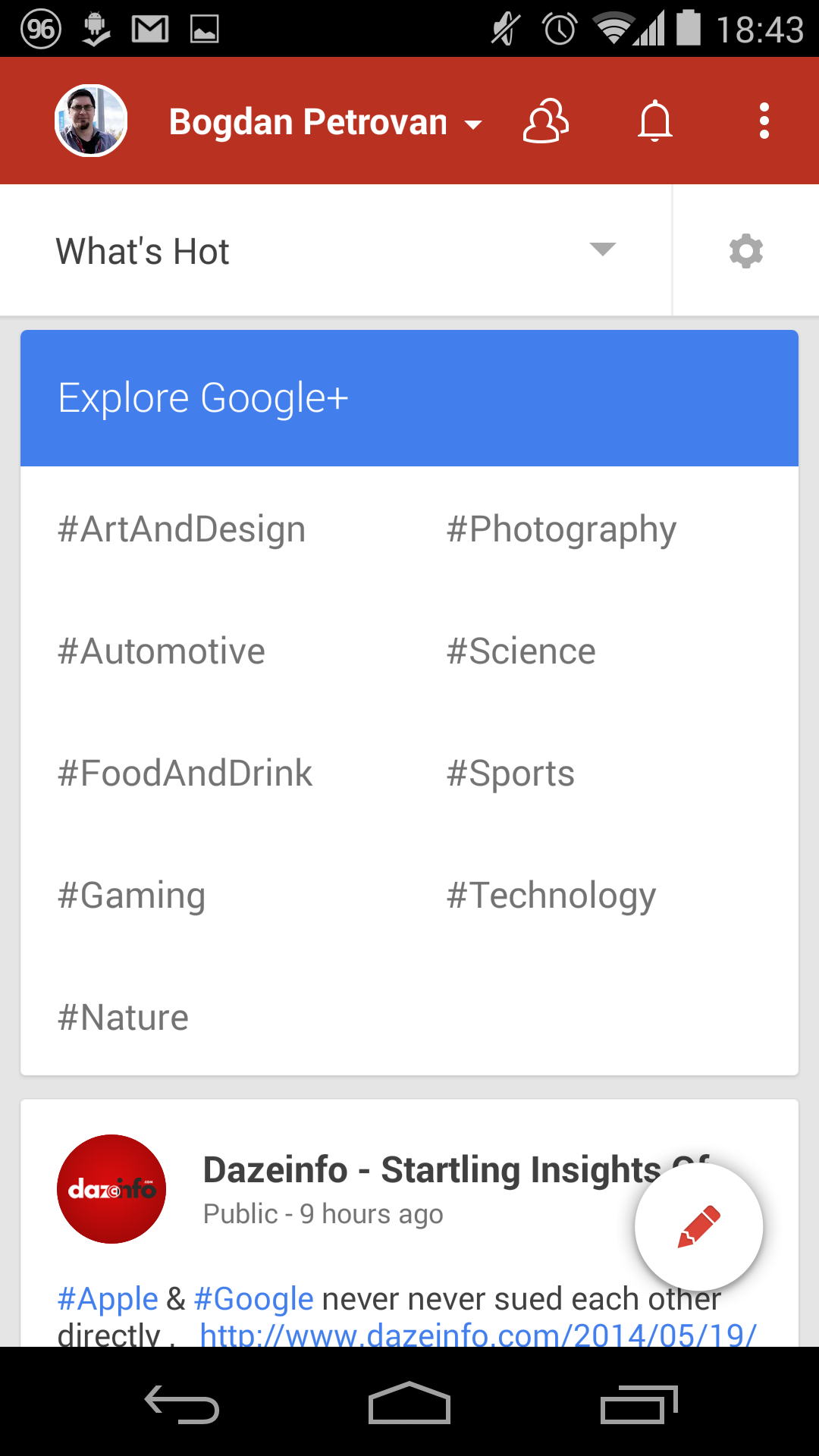Image resolution: width=819 pixels, height=1456 pixels.
Task: Open the notifications bell
Action: click(x=655, y=121)
